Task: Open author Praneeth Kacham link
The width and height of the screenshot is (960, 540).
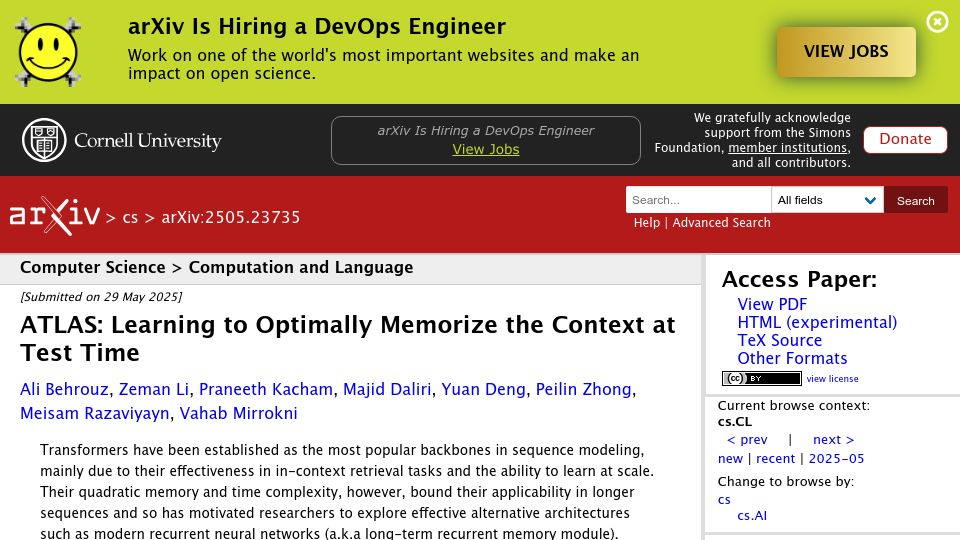Action: pyautogui.click(x=266, y=389)
